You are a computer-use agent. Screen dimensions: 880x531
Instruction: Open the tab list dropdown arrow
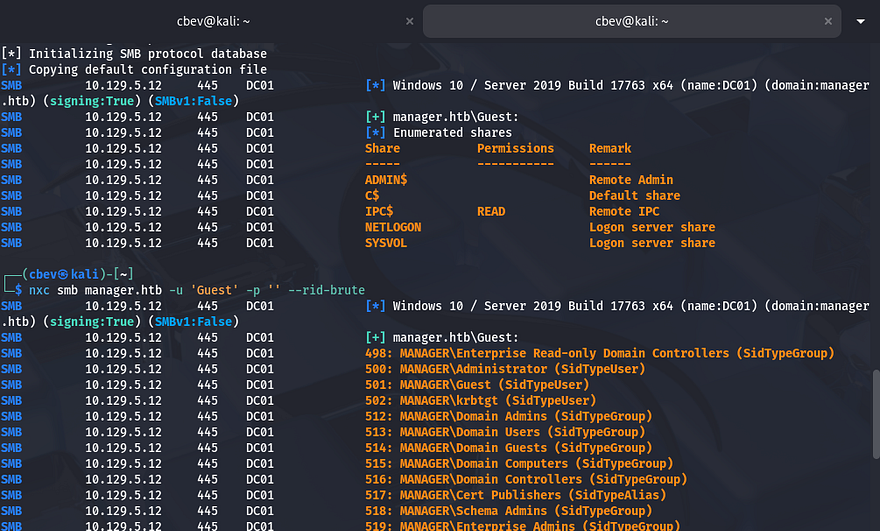(862, 21)
